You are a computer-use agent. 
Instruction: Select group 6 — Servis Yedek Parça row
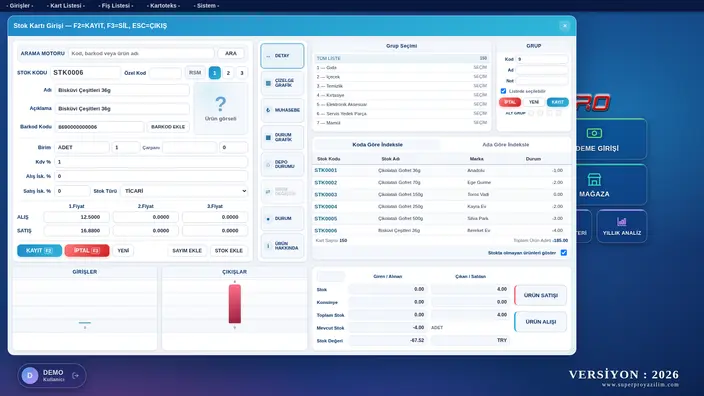click(401, 114)
